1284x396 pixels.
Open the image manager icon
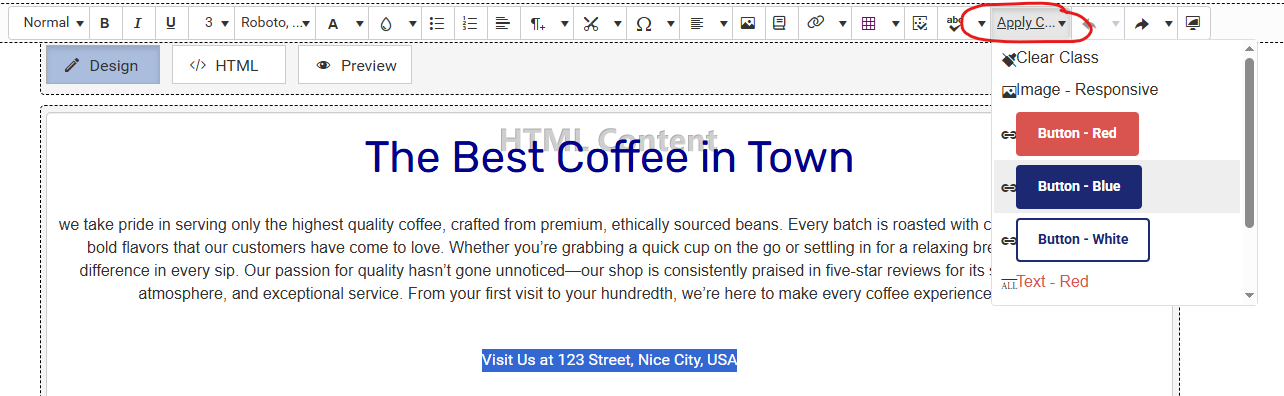[x=747, y=23]
